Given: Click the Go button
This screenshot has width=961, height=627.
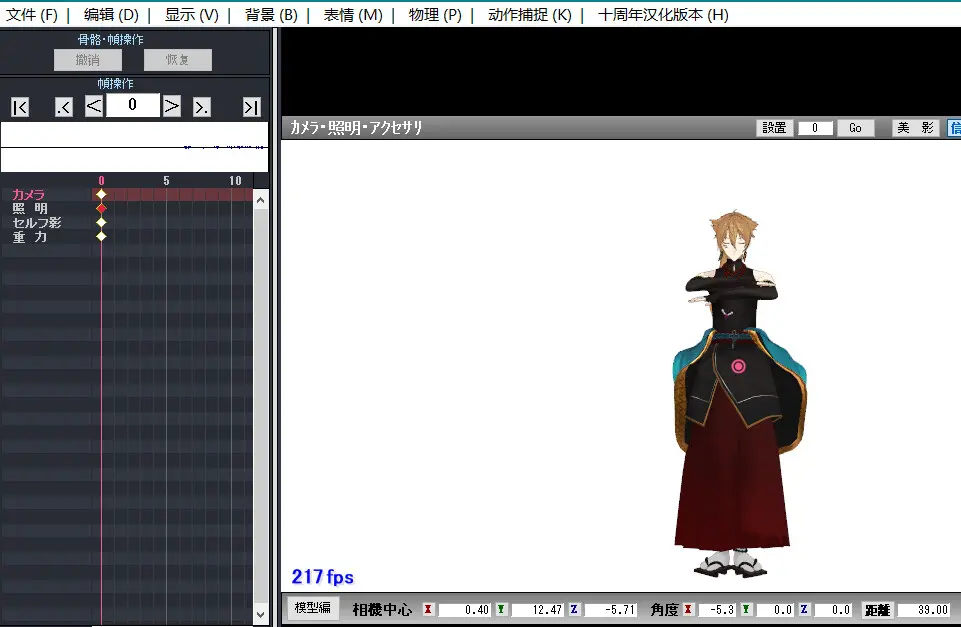Looking at the screenshot, I should click(856, 127).
